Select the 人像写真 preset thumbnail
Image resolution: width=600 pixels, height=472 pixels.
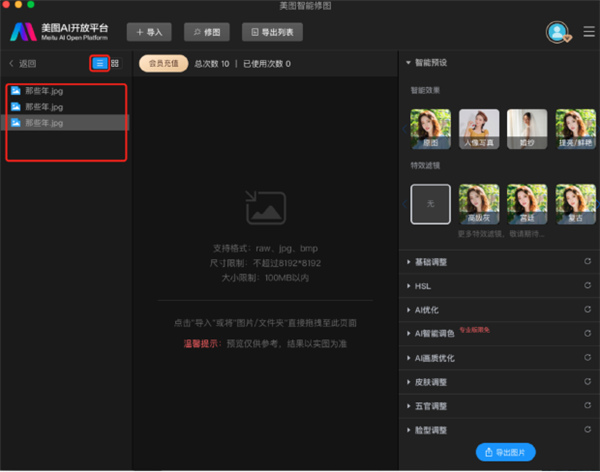pyautogui.click(x=477, y=129)
